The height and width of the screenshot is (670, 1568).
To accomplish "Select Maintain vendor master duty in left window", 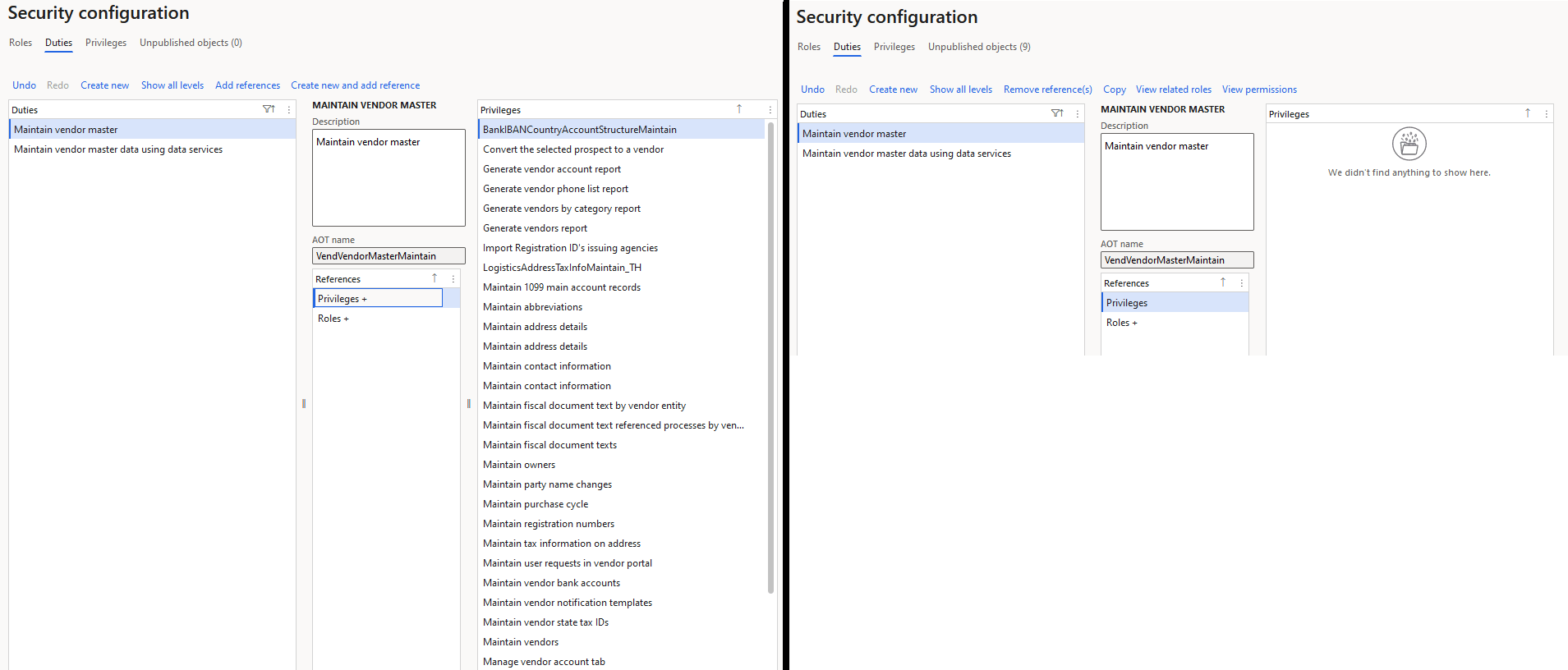I will [x=152, y=129].
